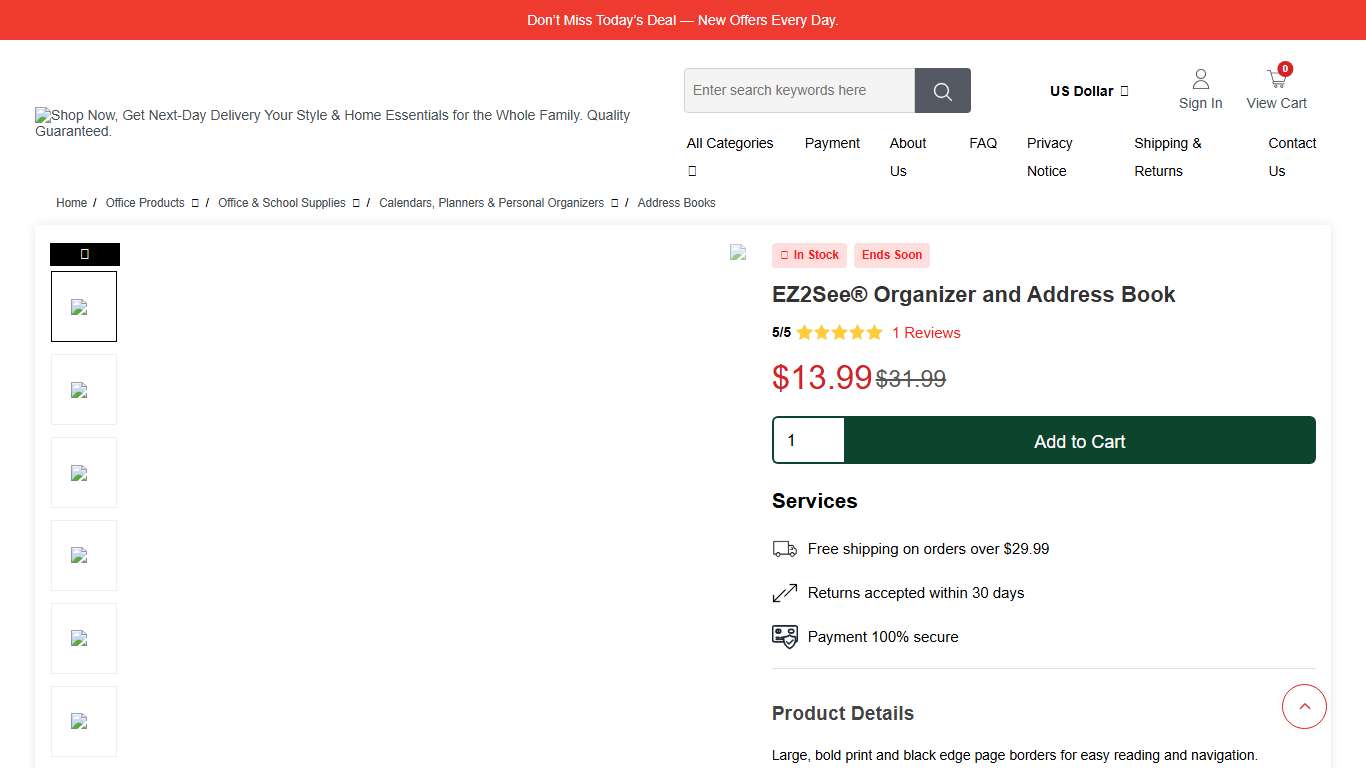This screenshot has height=768, width=1366.
Task: Click the Add to Cart button
Action: pyautogui.click(x=1080, y=440)
